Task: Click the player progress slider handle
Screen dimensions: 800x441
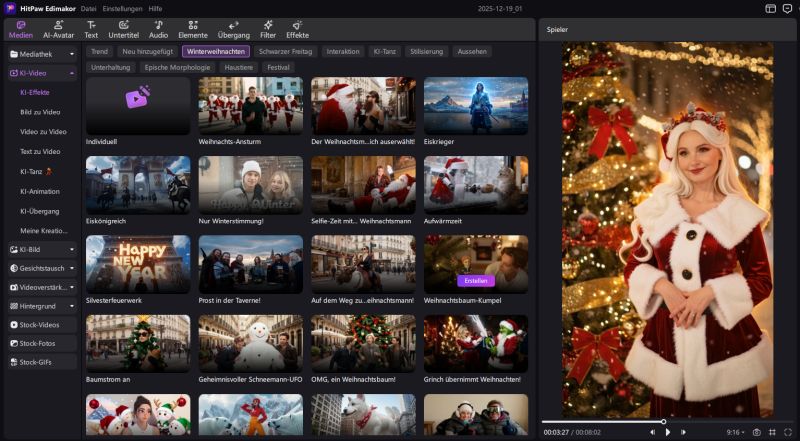Action: pos(663,421)
